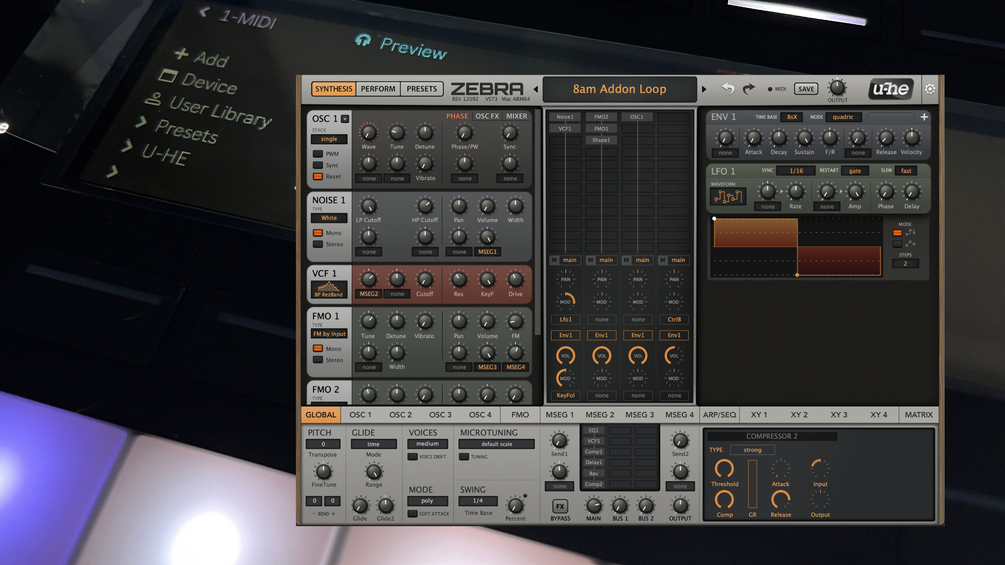Open LFO 1 sync '1/16' selector
Screen dimensions: 1005x565
tap(796, 171)
